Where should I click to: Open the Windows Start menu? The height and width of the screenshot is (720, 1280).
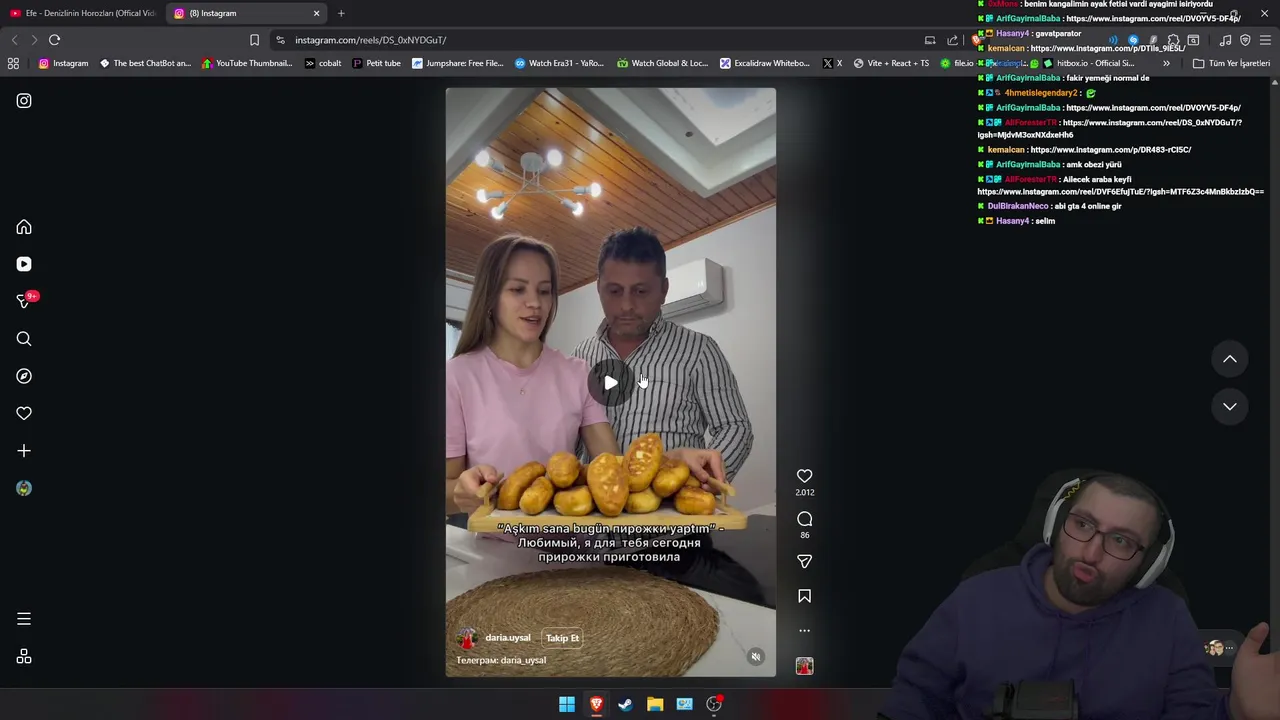pyautogui.click(x=567, y=704)
